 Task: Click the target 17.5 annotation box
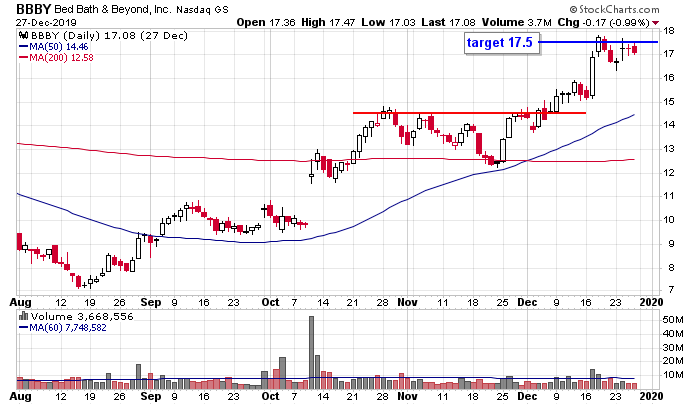click(501, 43)
